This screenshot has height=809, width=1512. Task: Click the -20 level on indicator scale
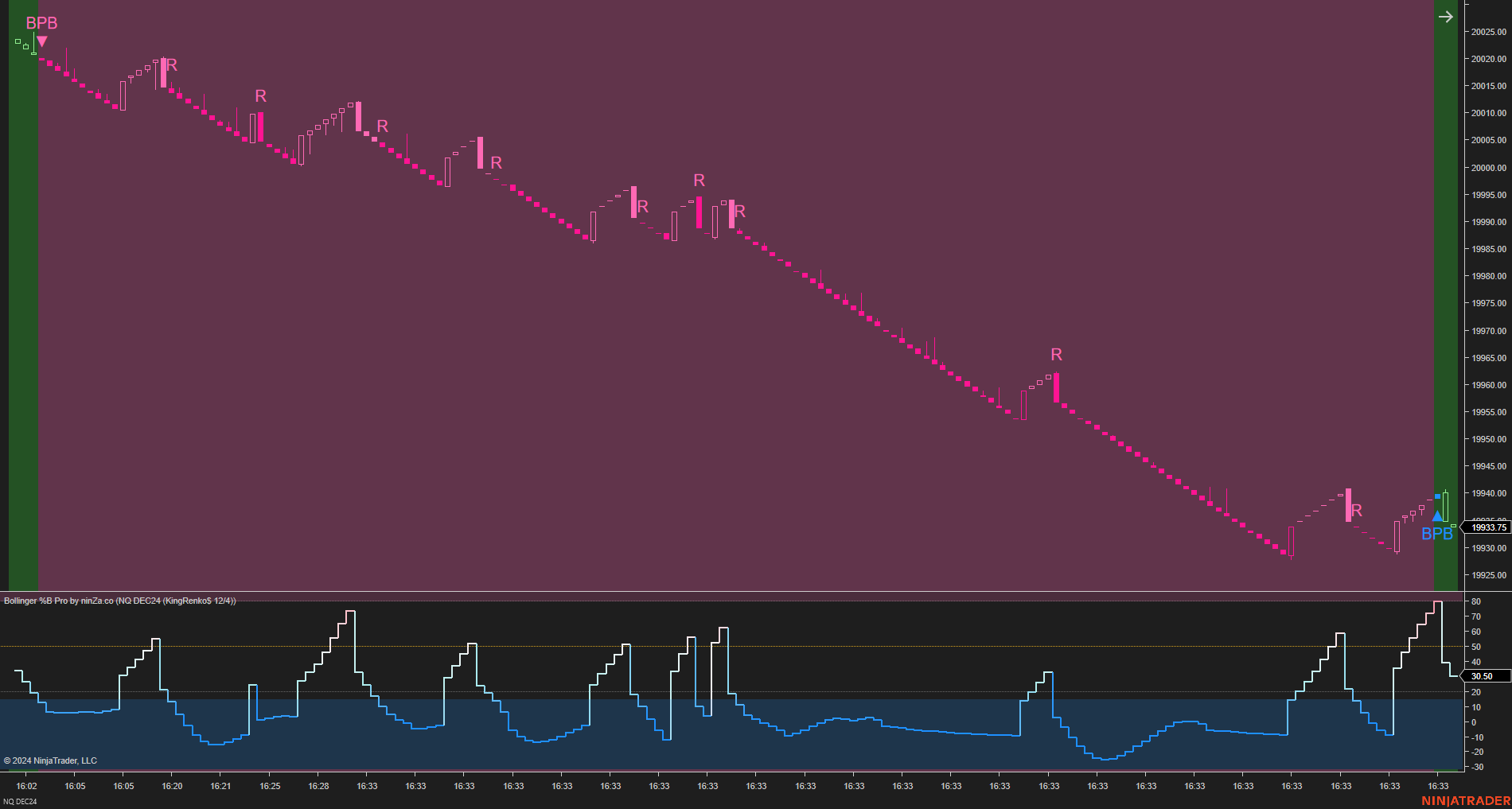[1475, 752]
